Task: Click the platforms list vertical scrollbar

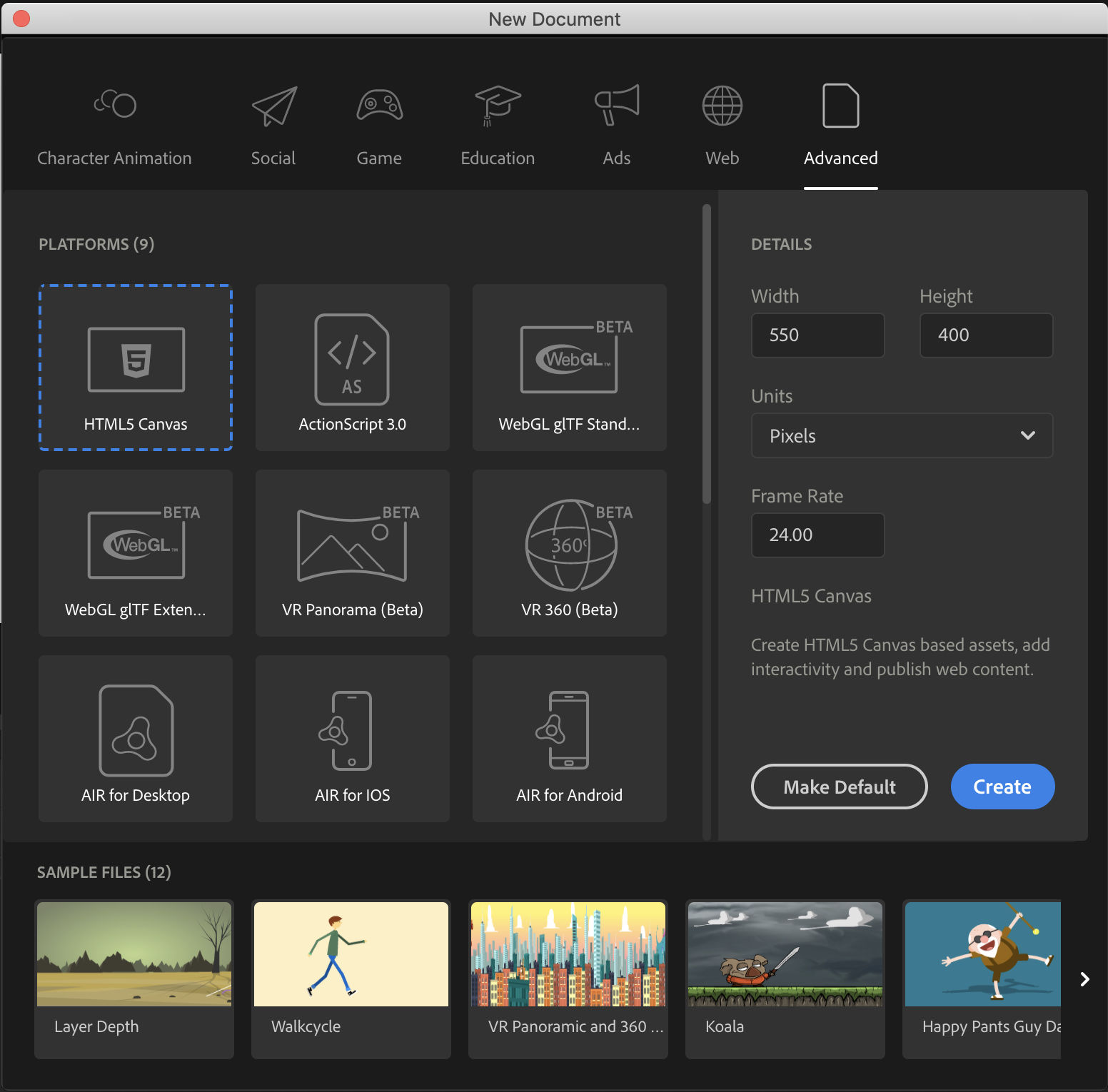Action: pos(707,355)
